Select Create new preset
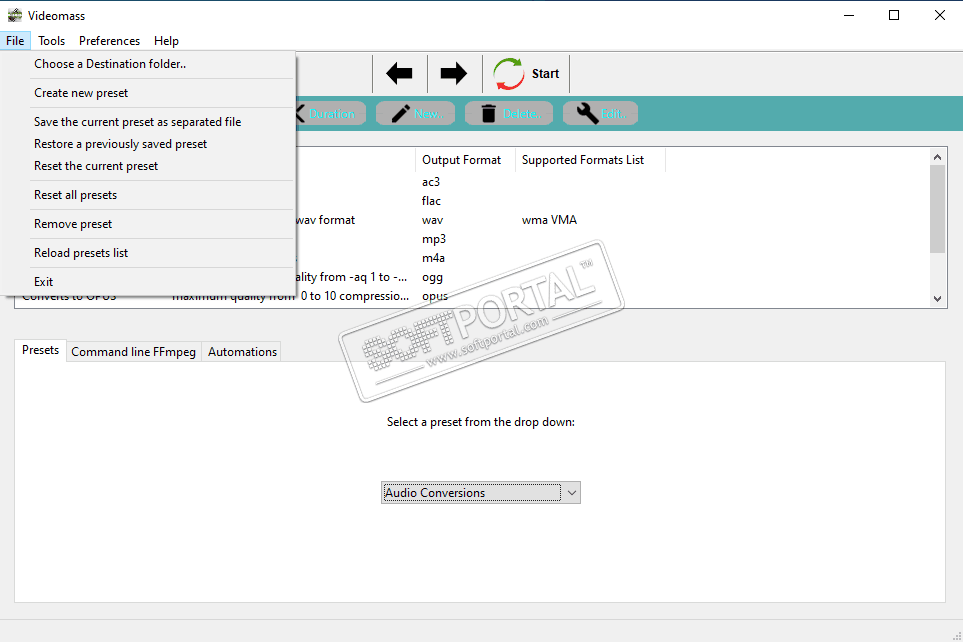This screenshot has height=642, width=963. point(148,93)
